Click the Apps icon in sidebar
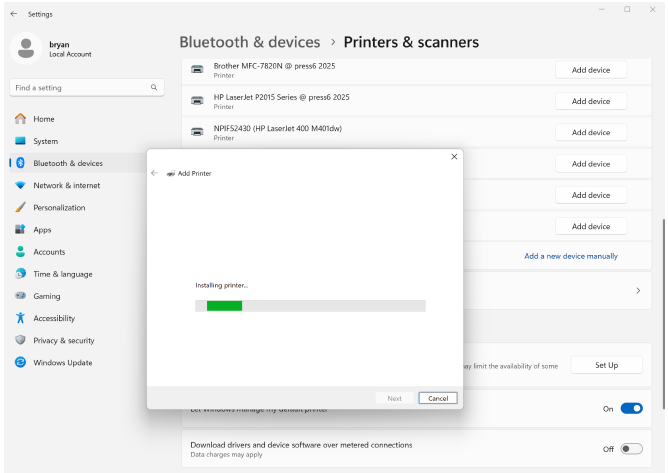 20,229
